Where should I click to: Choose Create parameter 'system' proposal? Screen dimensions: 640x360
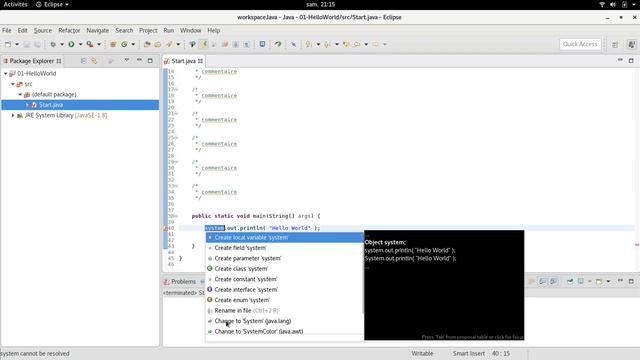tap(284, 258)
